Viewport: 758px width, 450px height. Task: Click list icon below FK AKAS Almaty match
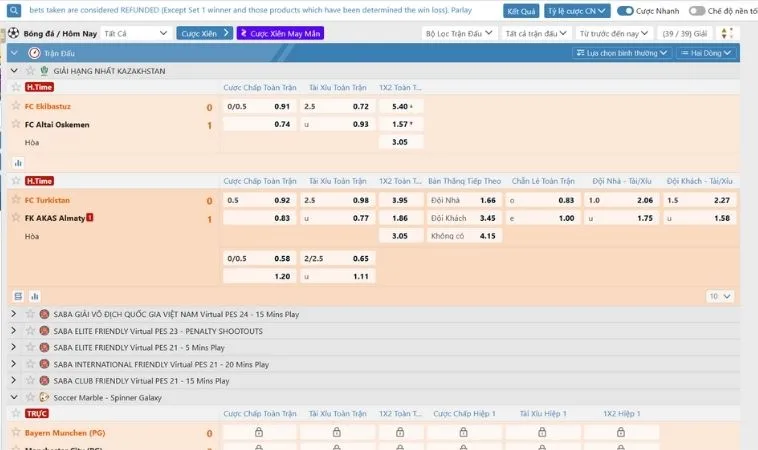point(18,296)
